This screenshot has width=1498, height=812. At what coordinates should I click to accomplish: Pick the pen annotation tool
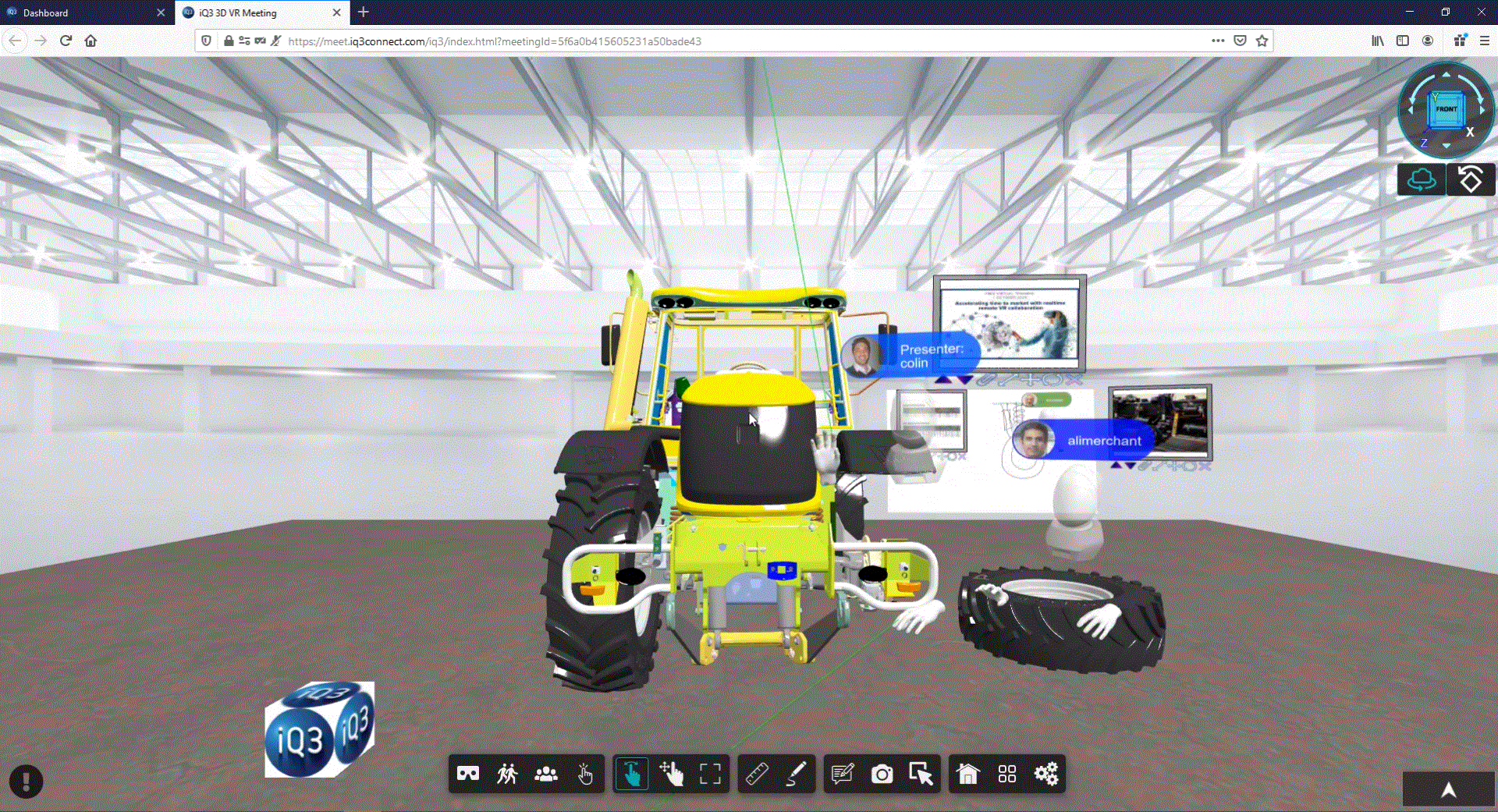coord(797,774)
